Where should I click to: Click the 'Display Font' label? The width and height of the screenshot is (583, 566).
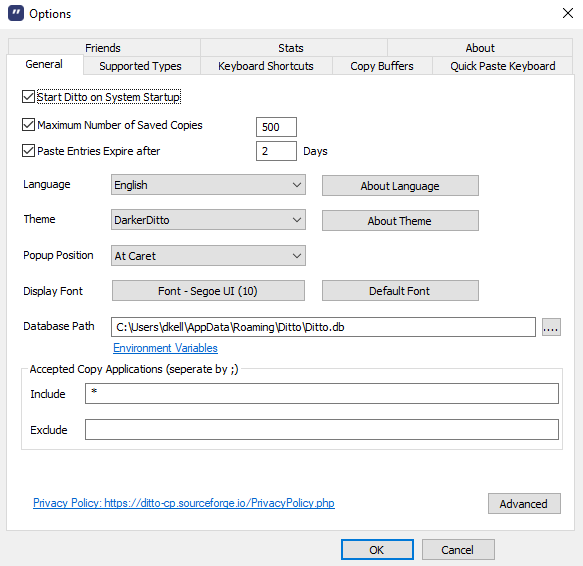point(53,291)
